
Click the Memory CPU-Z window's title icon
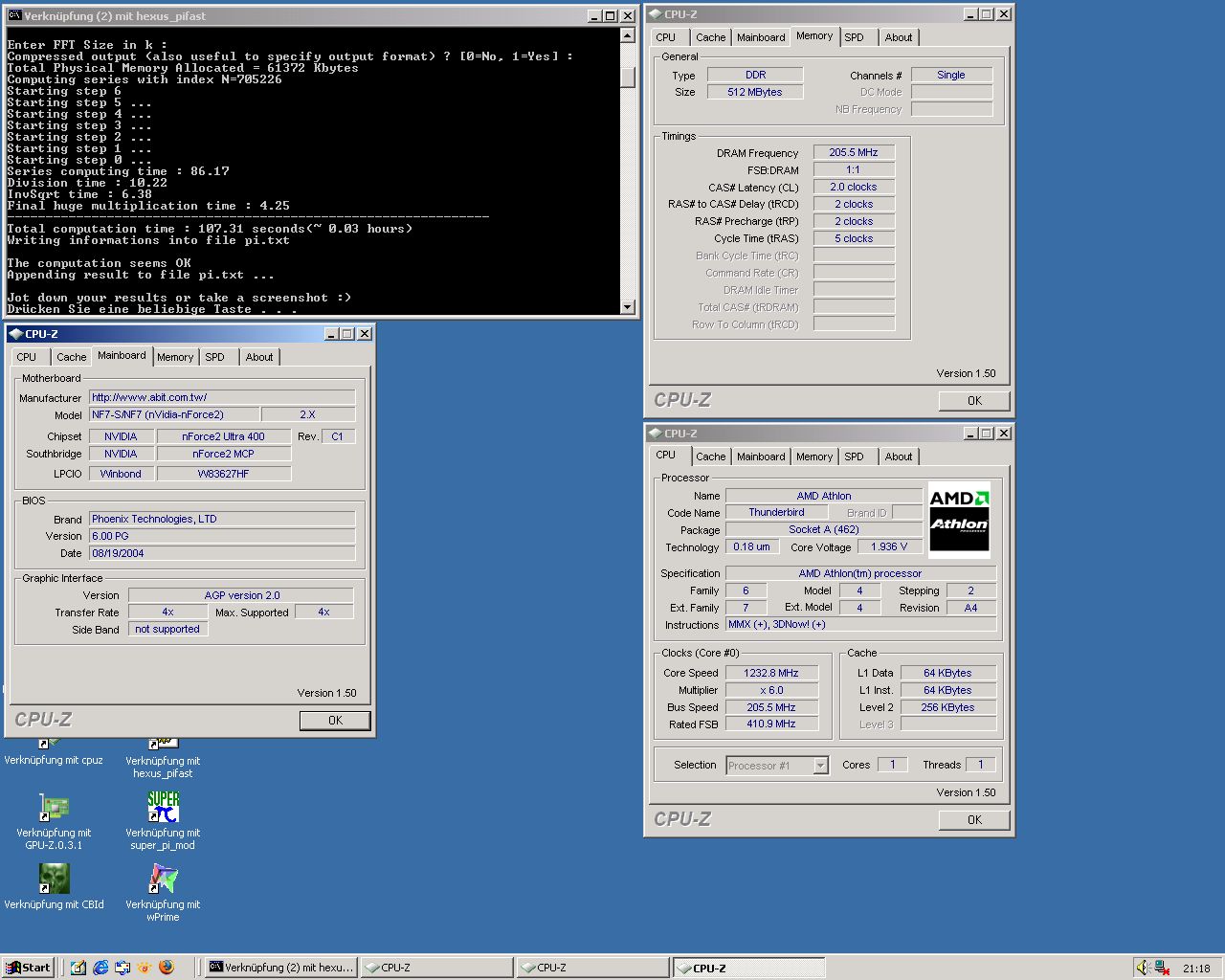(655, 13)
